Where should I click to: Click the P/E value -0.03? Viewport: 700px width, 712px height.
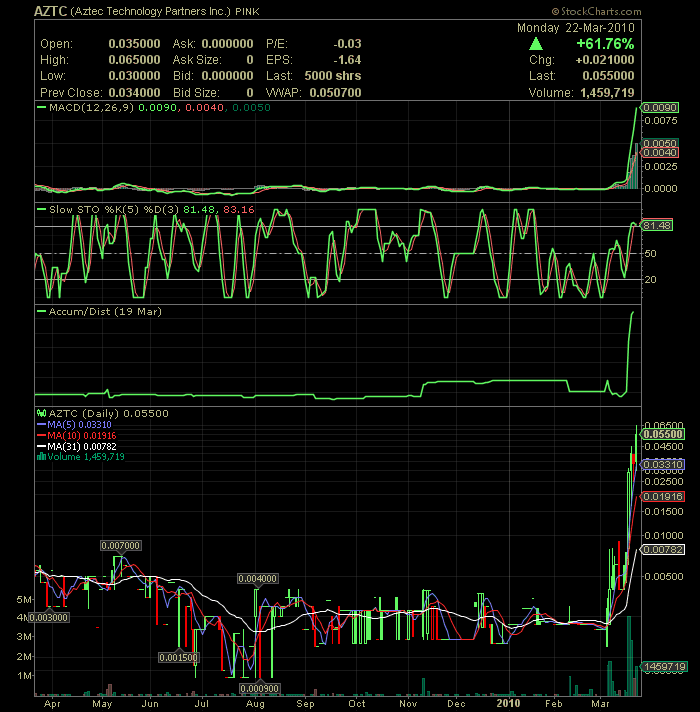tap(347, 44)
